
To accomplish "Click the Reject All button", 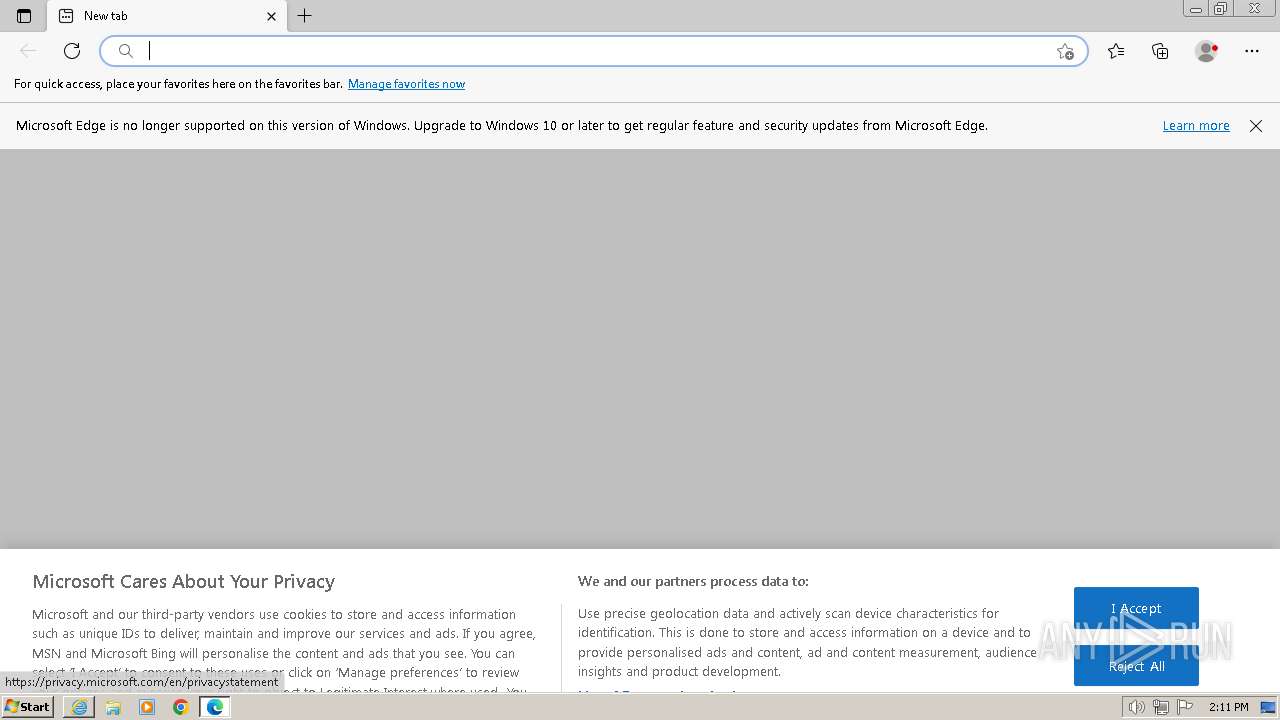I will point(1136,666).
